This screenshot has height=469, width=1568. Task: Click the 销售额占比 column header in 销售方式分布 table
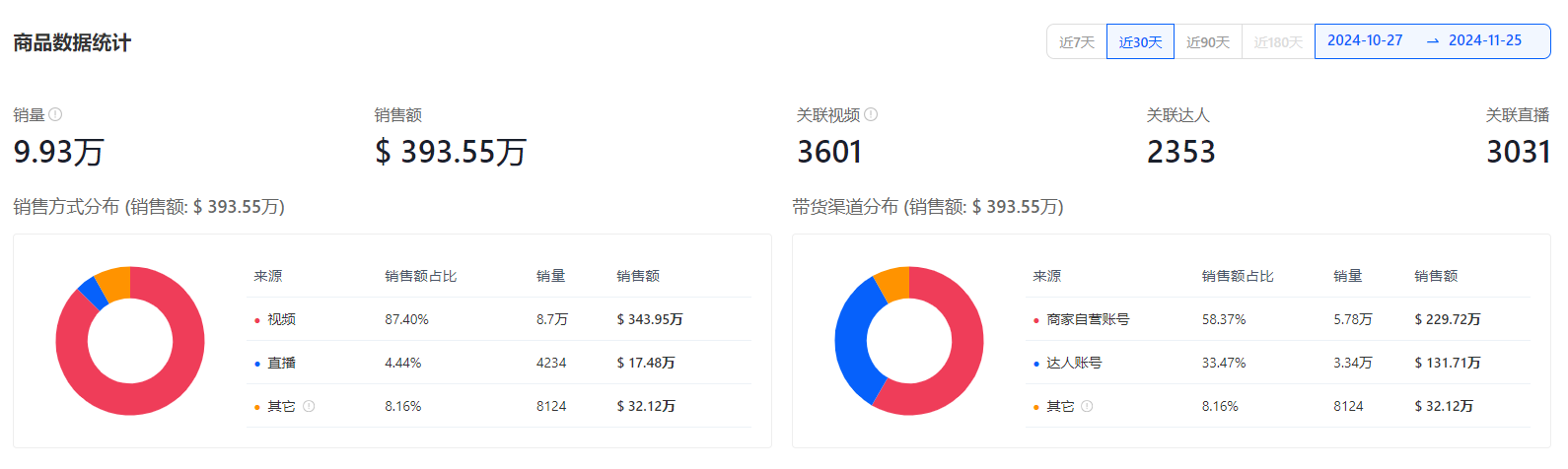(x=420, y=276)
